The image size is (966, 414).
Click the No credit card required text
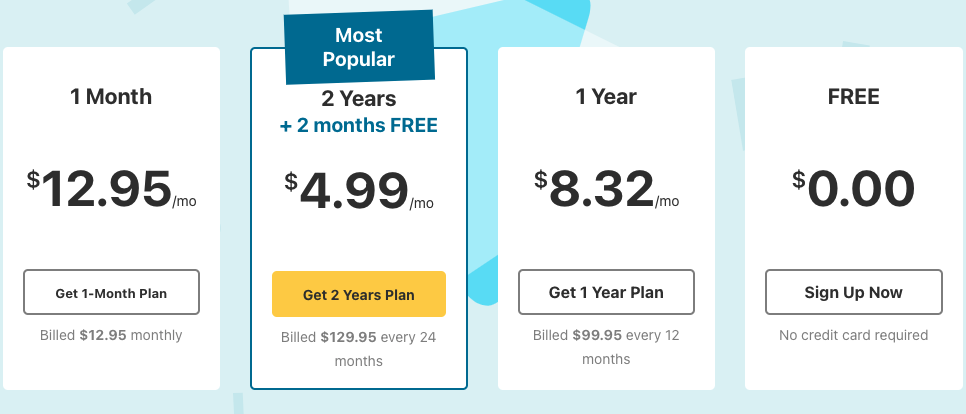853,335
